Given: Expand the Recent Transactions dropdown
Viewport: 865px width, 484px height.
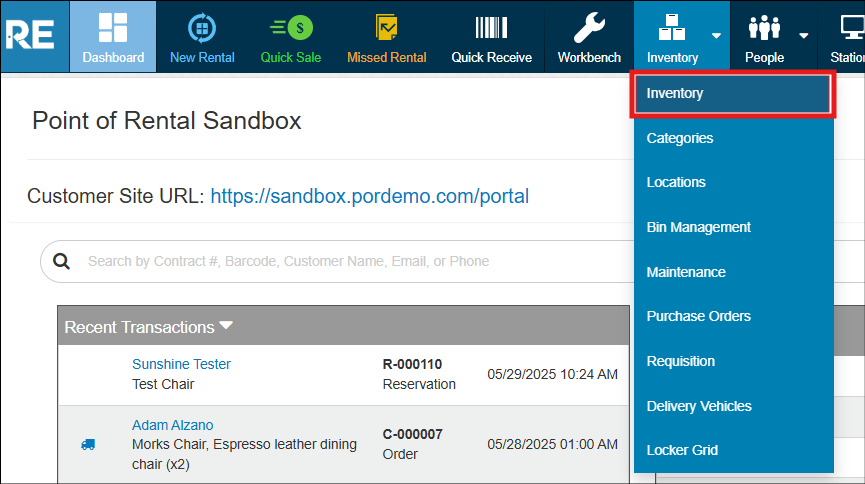Looking at the screenshot, I should (x=226, y=326).
